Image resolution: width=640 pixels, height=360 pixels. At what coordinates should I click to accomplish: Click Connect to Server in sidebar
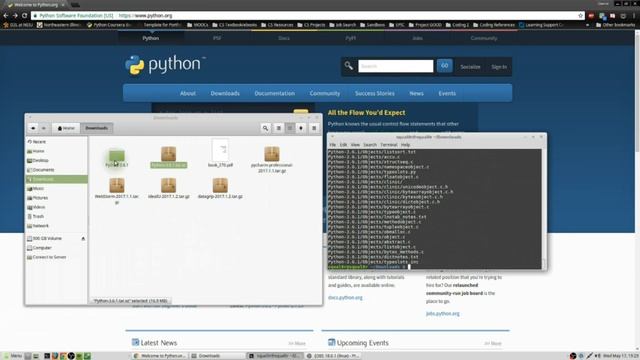coord(56,257)
